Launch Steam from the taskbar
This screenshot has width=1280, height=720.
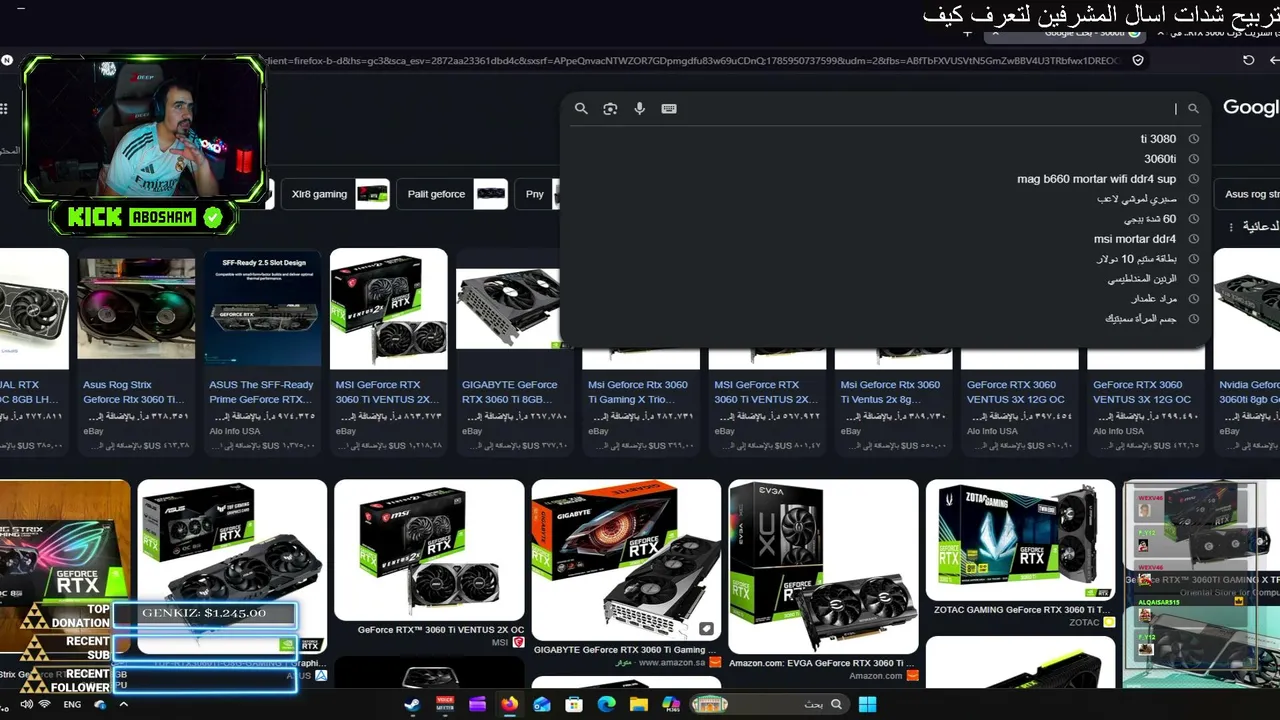coord(412,704)
